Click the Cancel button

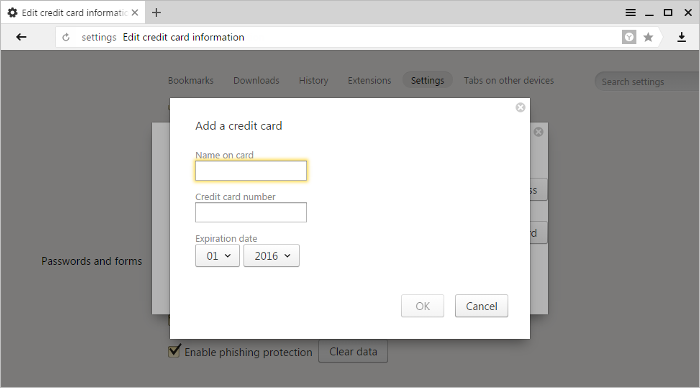481,306
